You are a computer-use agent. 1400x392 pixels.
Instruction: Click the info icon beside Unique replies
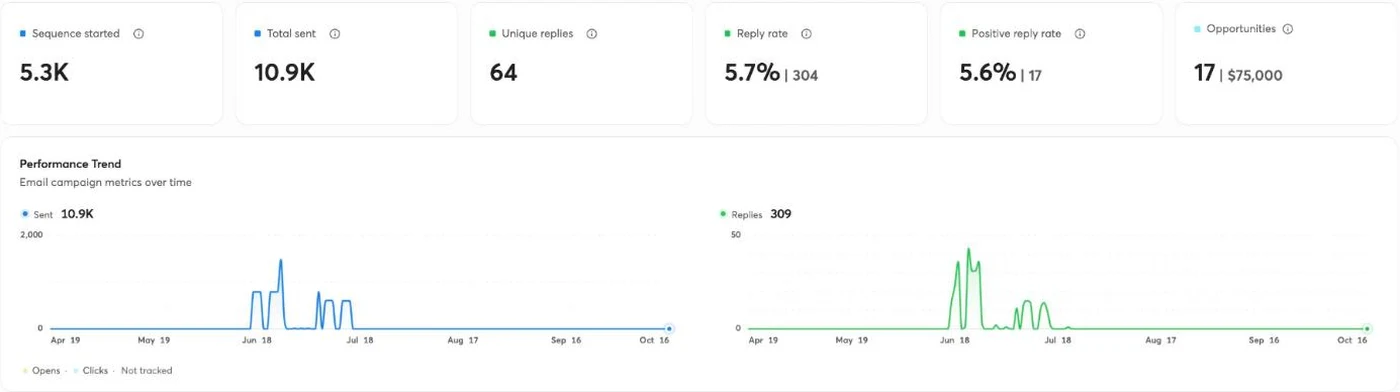pos(592,34)
